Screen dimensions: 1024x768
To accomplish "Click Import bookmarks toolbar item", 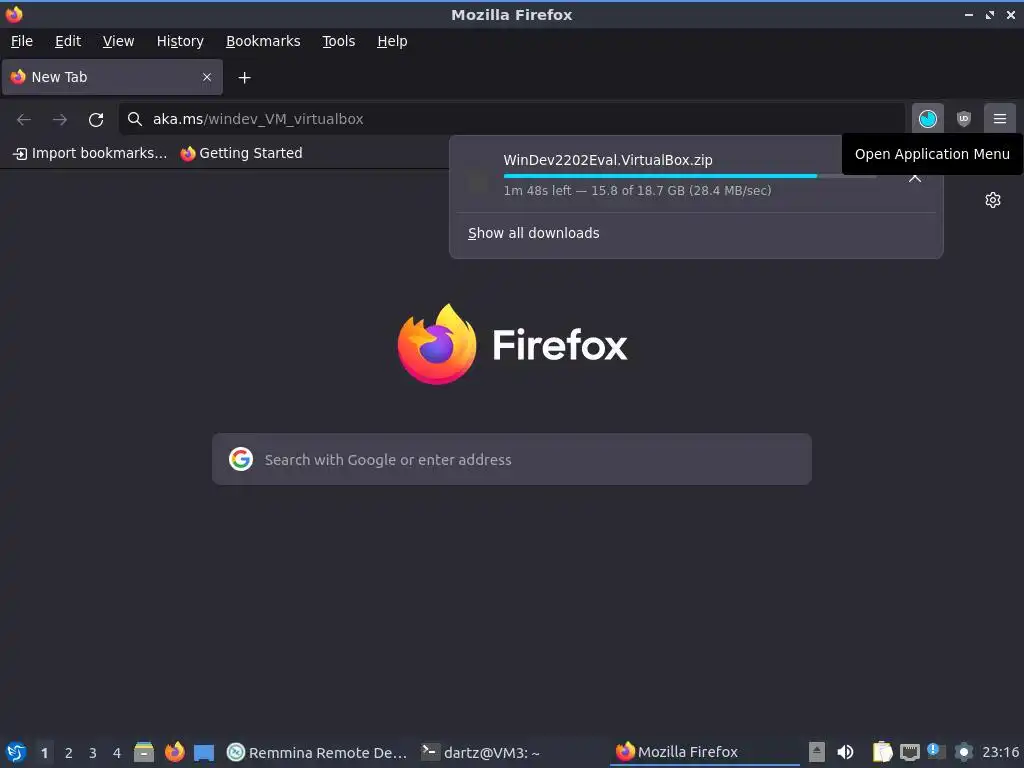I will tap(90, 153).
